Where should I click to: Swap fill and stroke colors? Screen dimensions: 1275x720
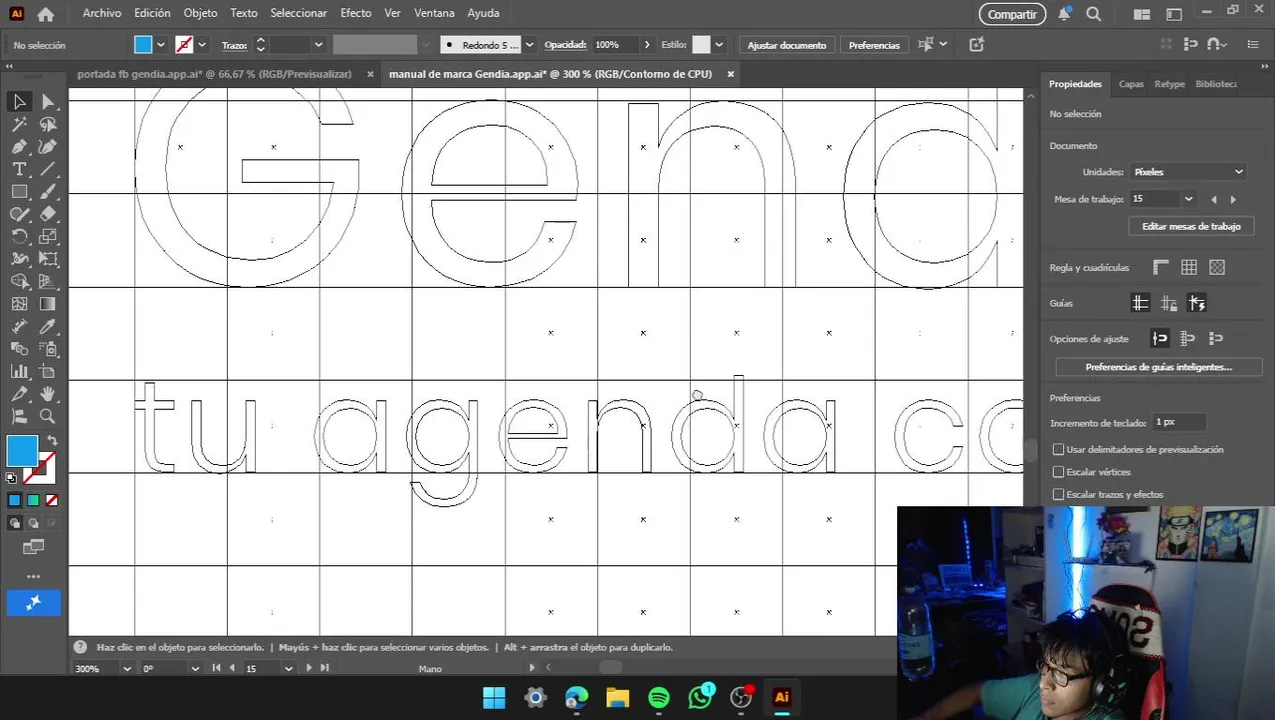coord(52,440)
